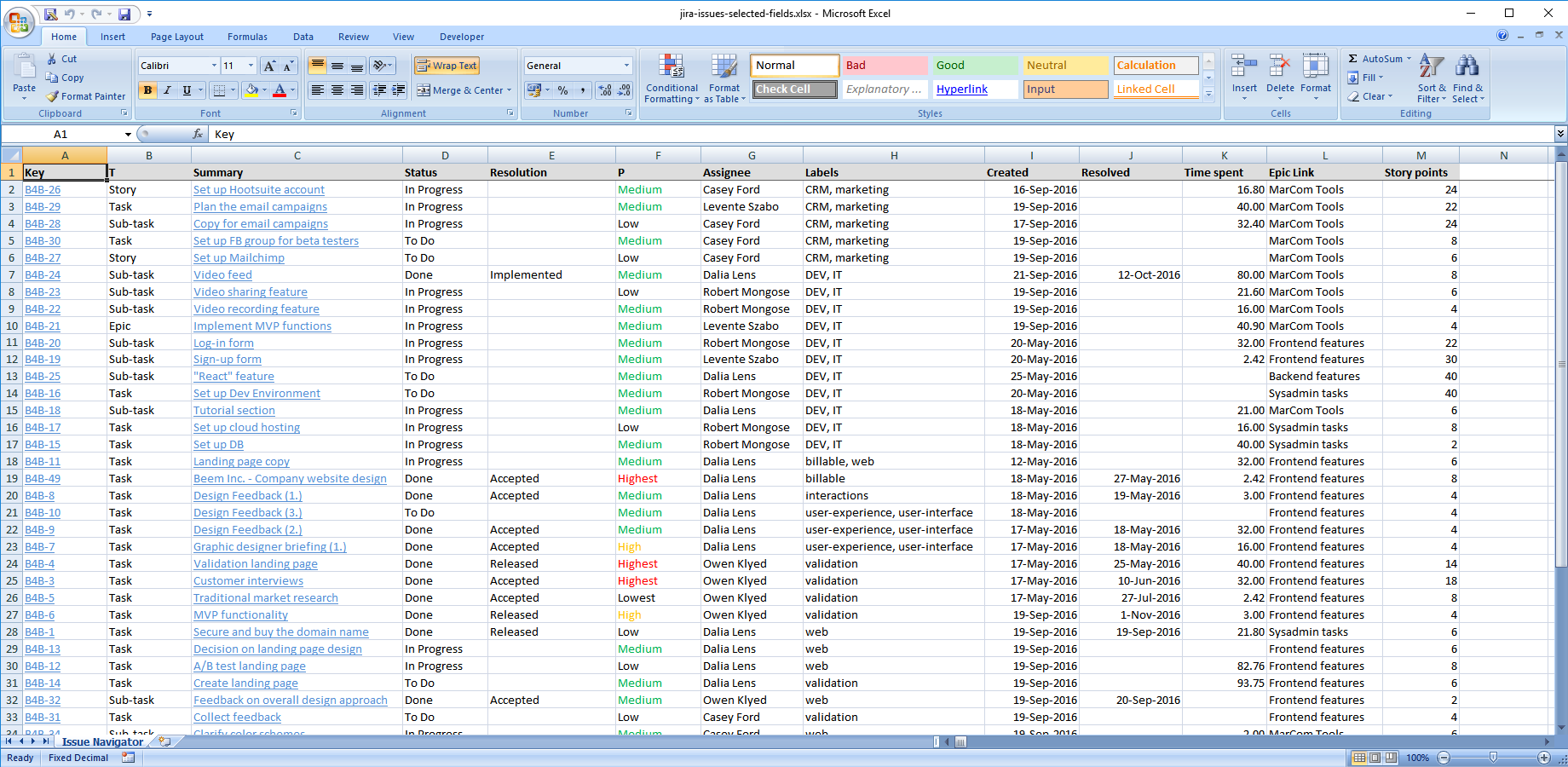
Task: Click the Increase Decimal icon
Action: (605, 90)
